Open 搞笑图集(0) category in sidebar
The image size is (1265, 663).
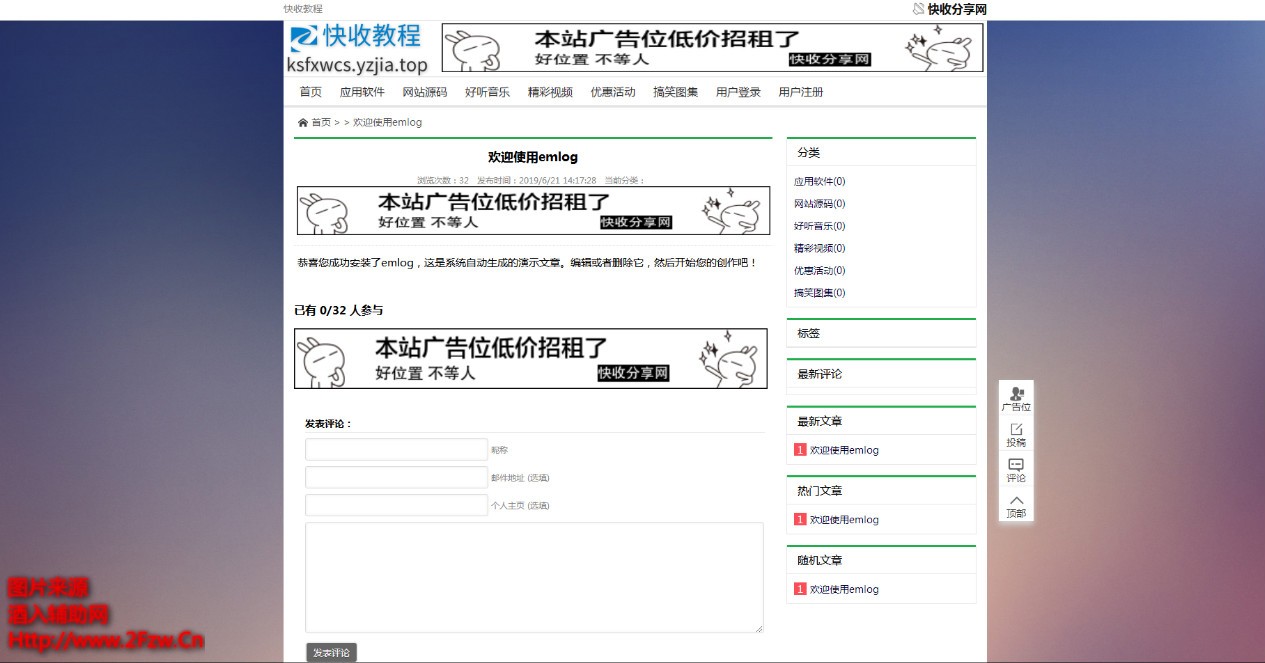click(x=819, y=293)
